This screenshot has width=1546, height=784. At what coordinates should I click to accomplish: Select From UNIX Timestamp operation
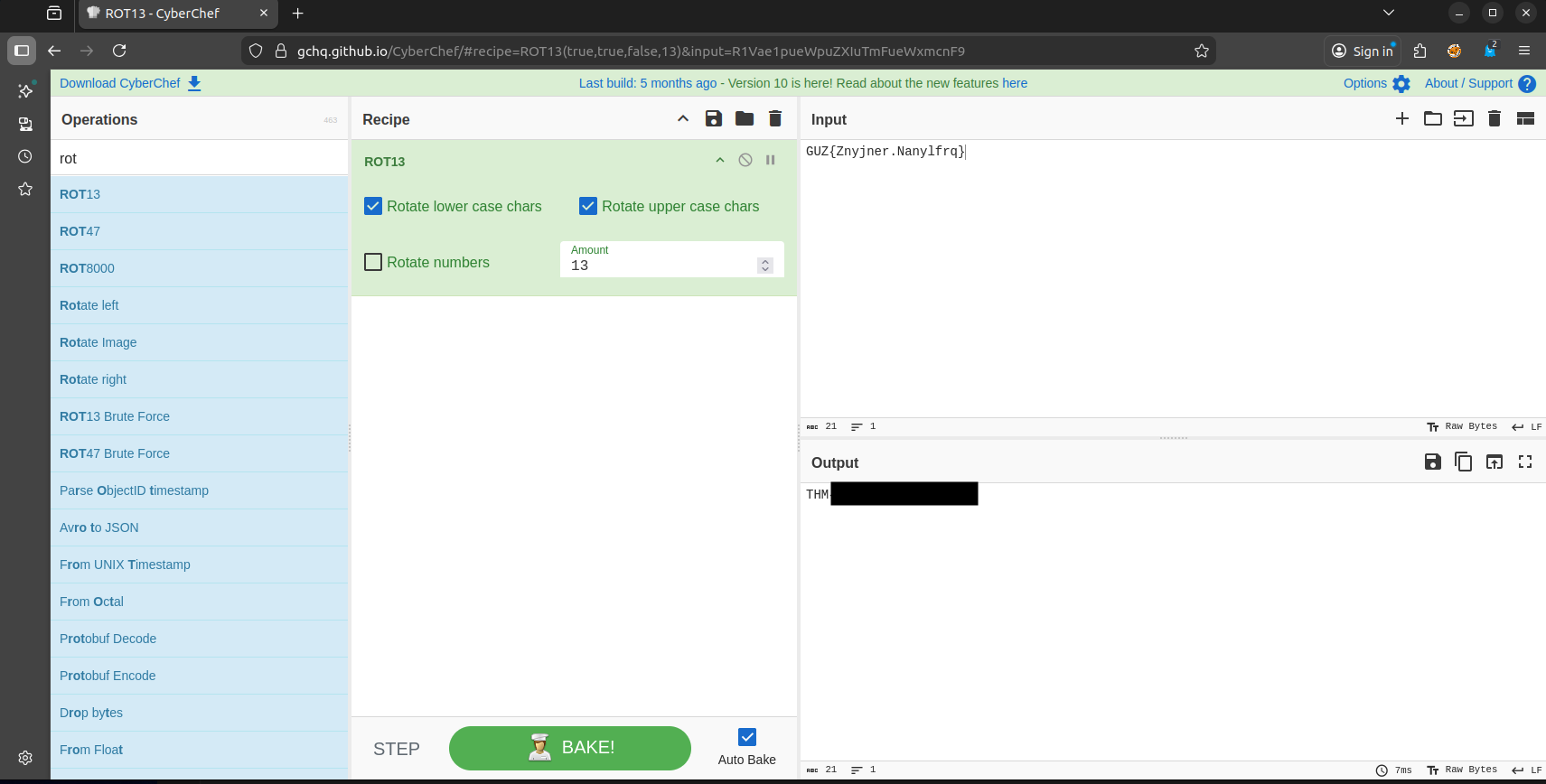coord(199,565)
